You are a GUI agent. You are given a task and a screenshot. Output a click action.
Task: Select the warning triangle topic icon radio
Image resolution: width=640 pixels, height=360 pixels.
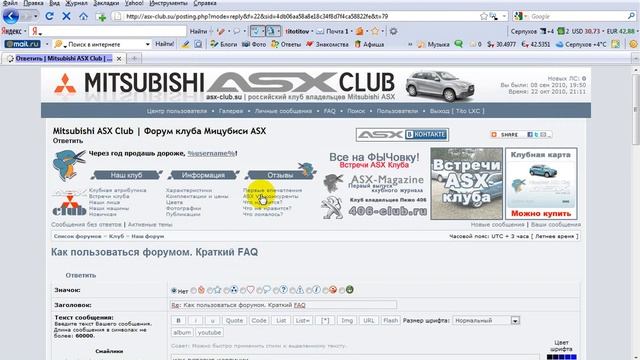click(292, 291)
